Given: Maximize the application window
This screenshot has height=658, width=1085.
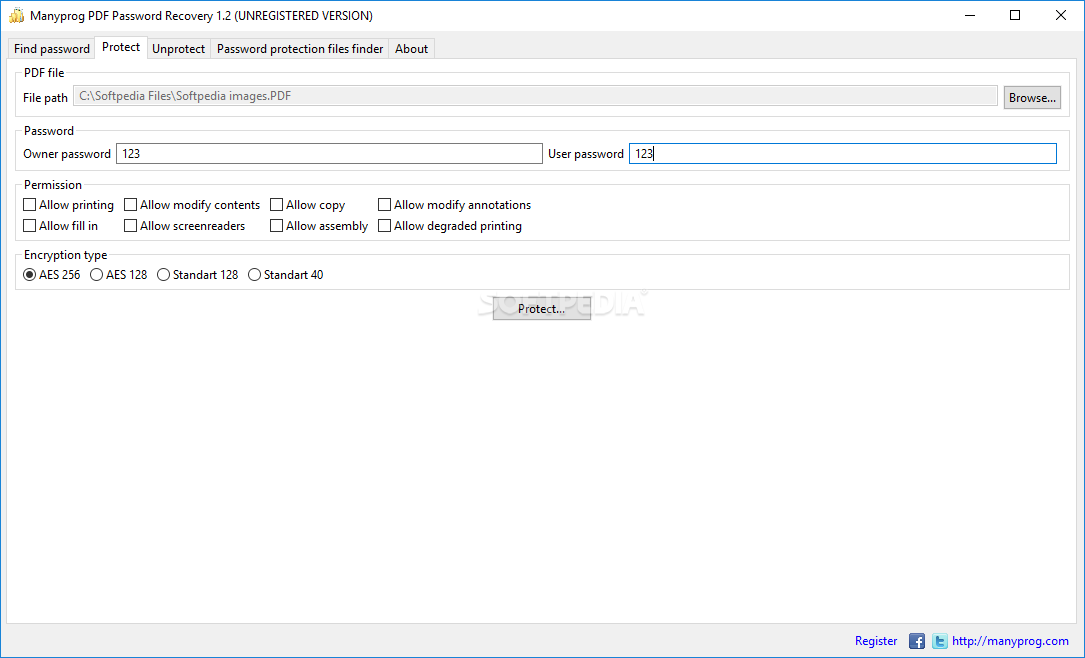Looking at the screenshot, I should click(x=1015, y=15).
